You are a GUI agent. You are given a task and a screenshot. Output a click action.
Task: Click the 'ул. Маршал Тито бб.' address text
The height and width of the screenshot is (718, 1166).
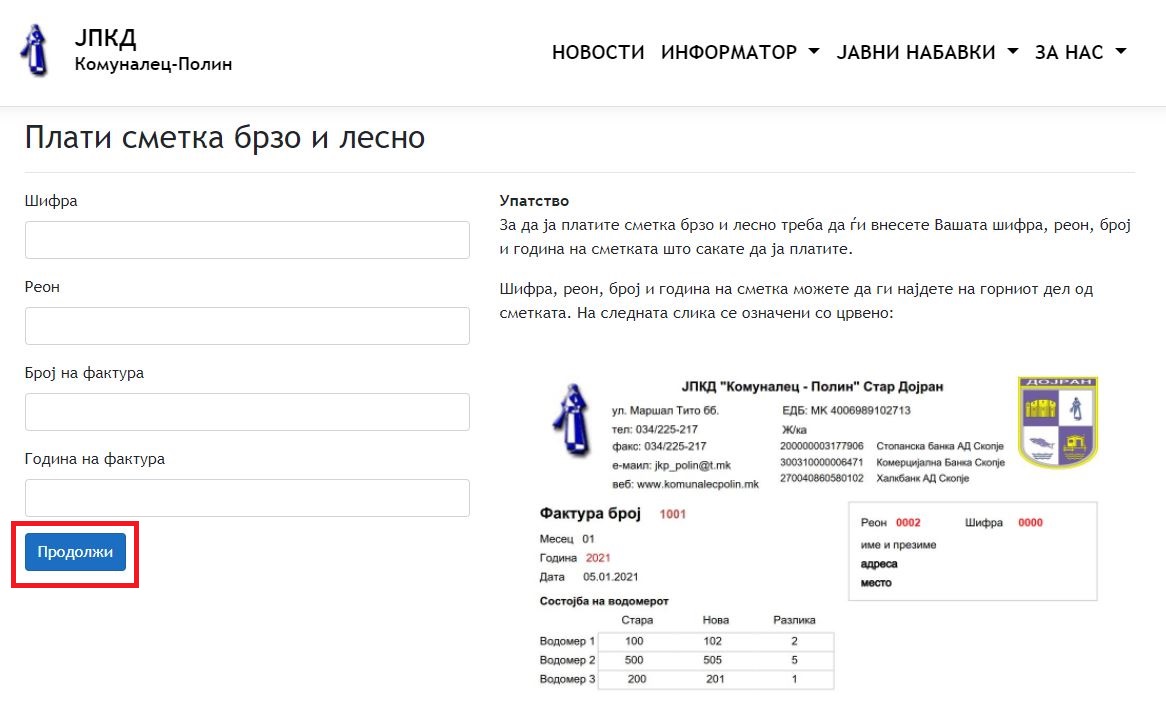(666, 410)
